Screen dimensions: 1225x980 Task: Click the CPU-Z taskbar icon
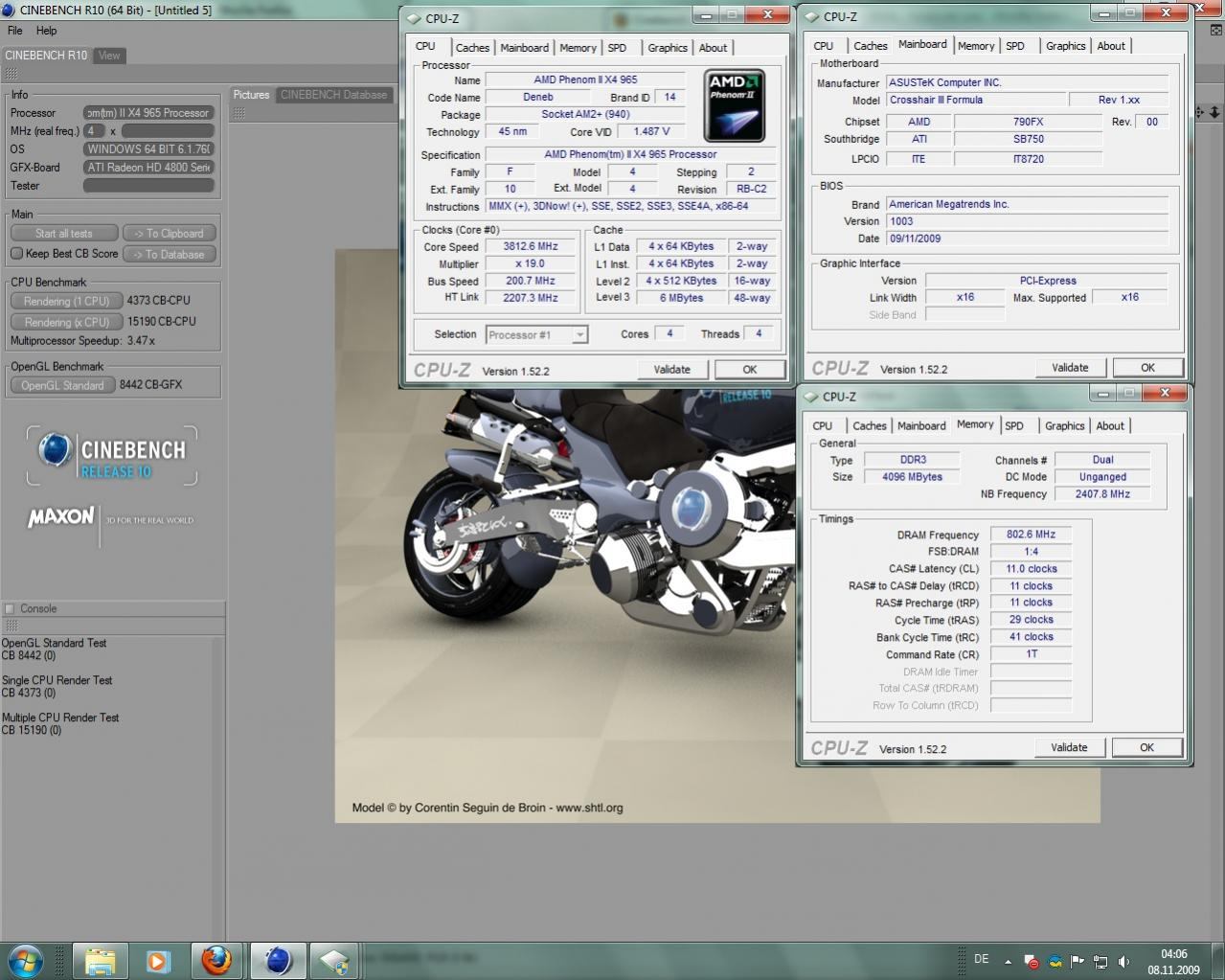[x=335, y=960]
